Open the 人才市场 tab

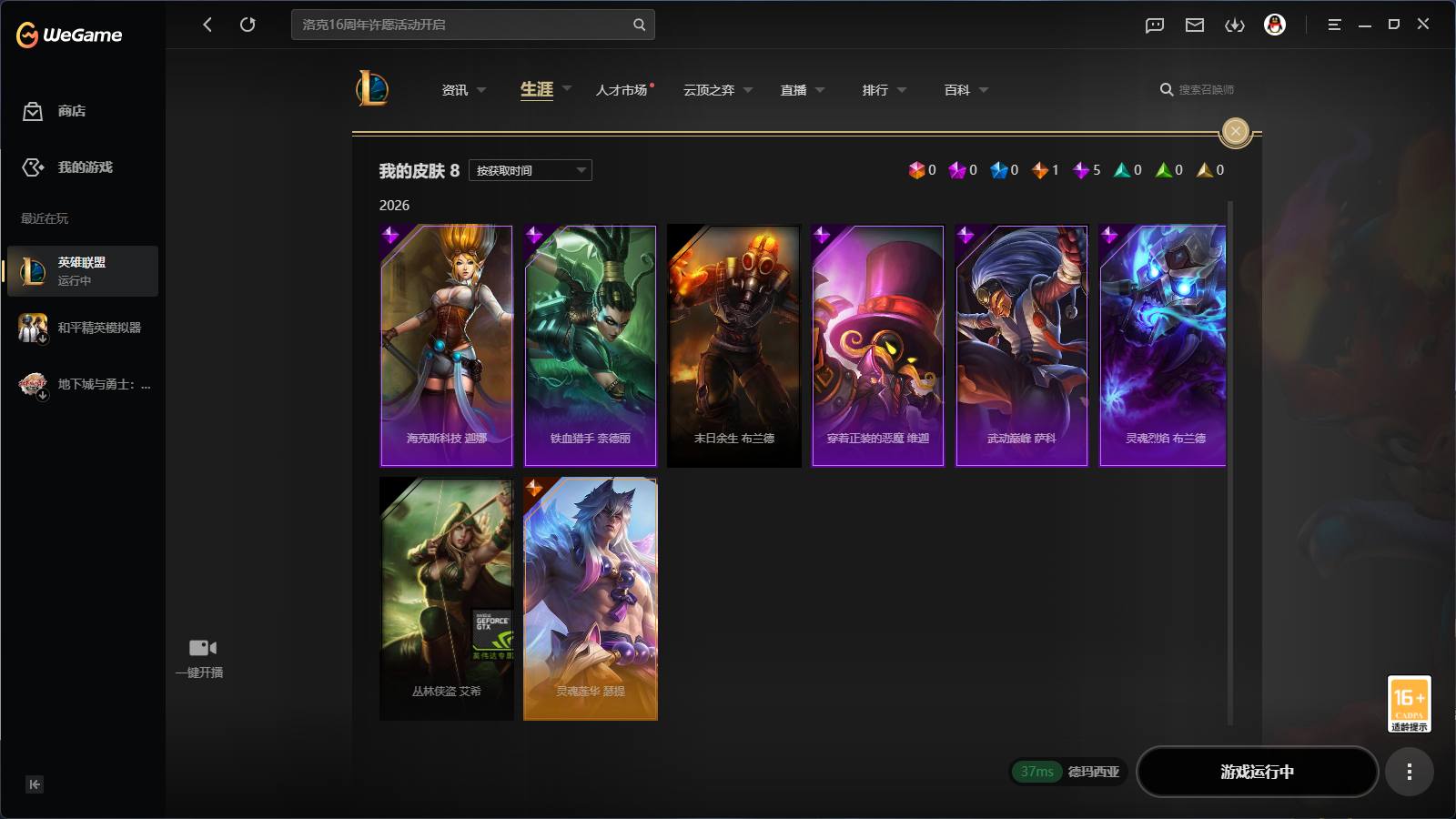coord(622,90)
